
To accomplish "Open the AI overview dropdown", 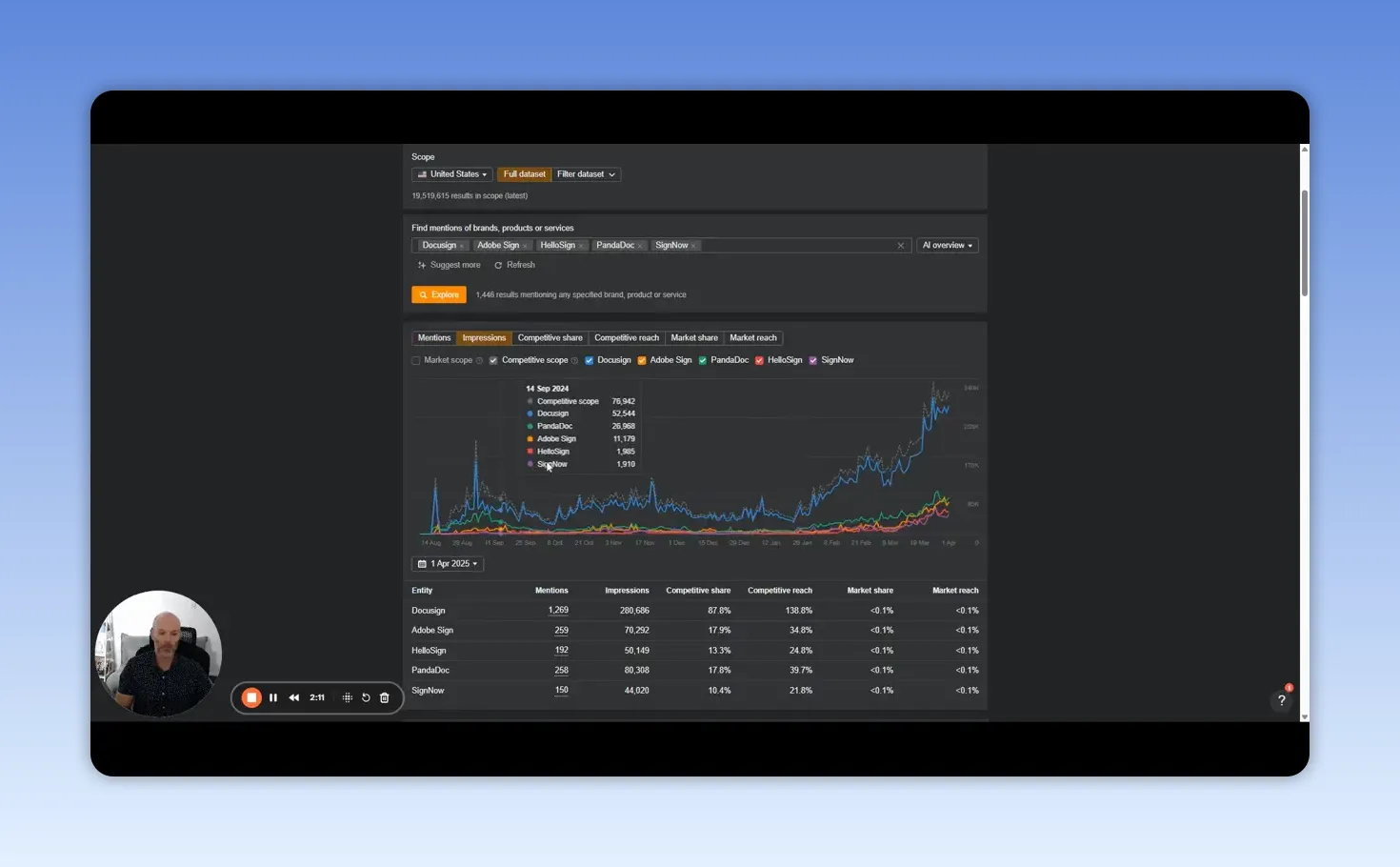I will [x=948, y=246].
